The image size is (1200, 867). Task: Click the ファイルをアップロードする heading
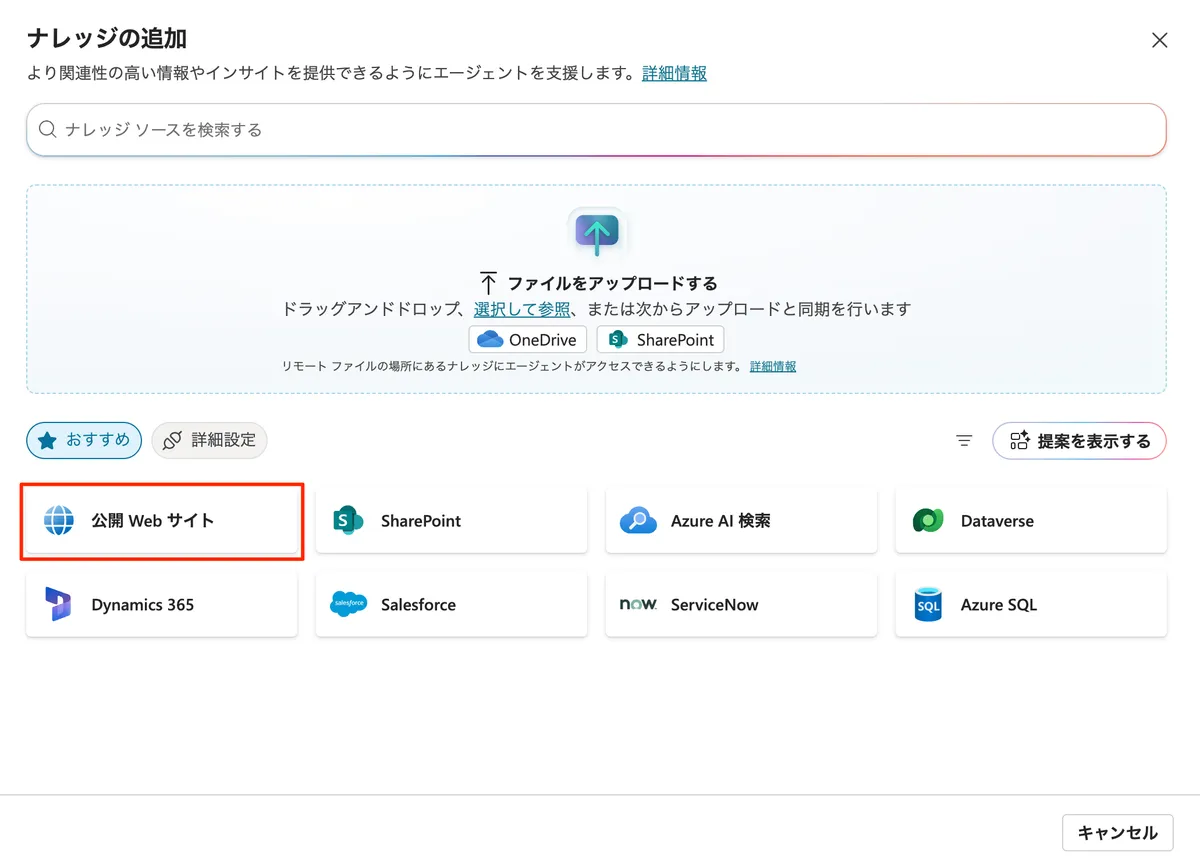coord(612,283)
